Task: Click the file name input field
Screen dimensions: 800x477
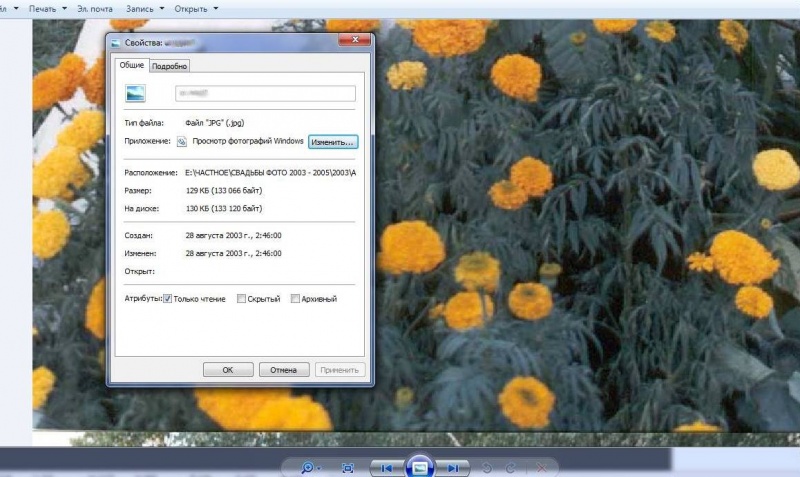Action: pyautogui.click(x=265, y=93)
